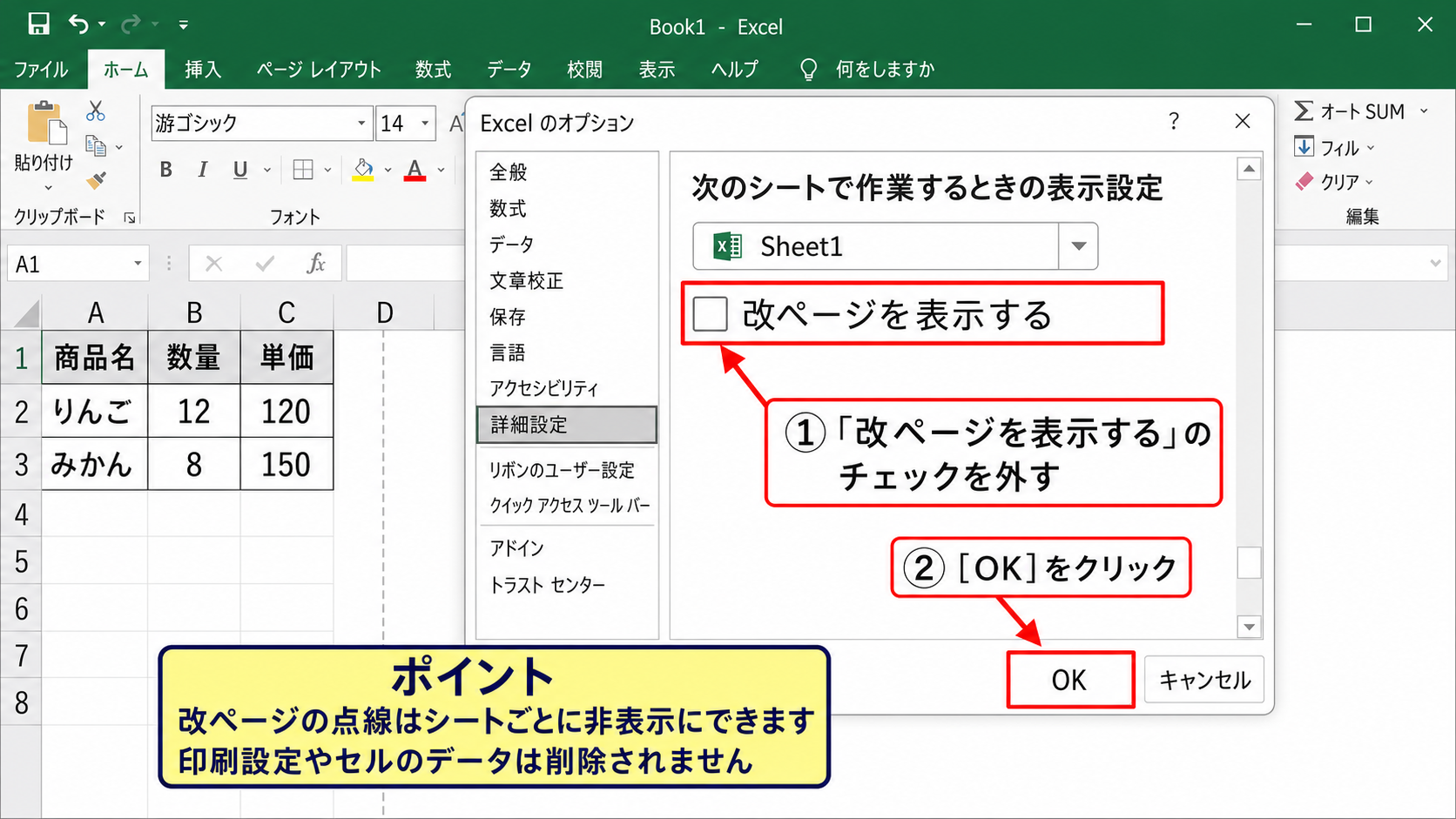The image size is (1456, 819).
Task: Click the Save icon in title bar
Action: click(x=38, y=23)
